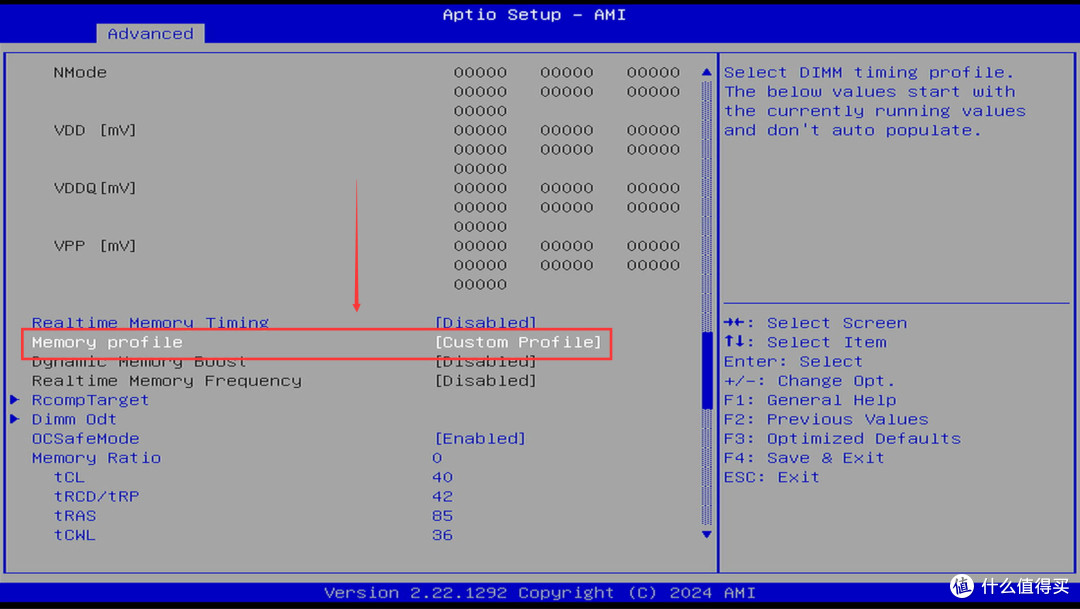Click the F3 Optimized Defaults hint
The width and height of the screenshot is (1080, 609).
842,438
